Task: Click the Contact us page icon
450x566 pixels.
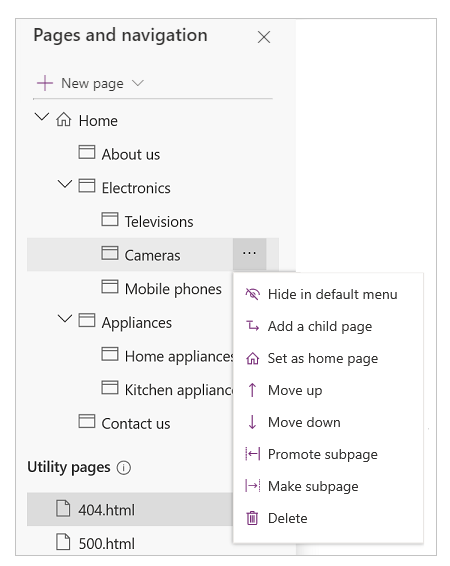Action: tap(87, 421)
